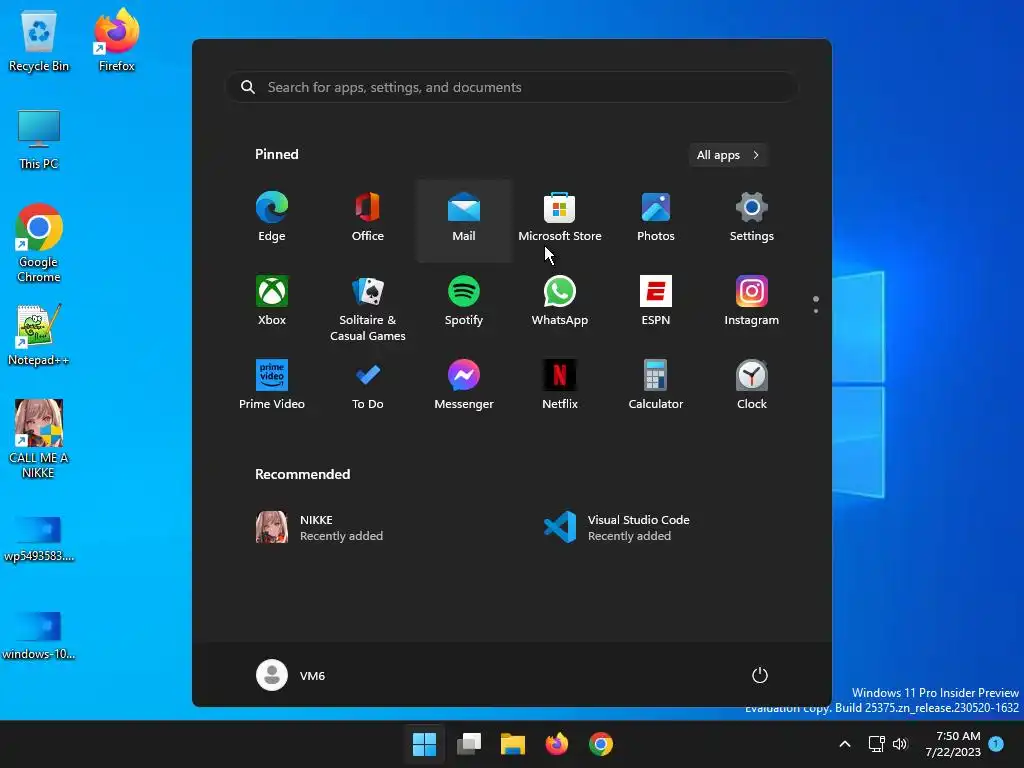This screenshot has width=1024, height=768.
Task: Open the notification badge in tray
Action: pos(996,744)
